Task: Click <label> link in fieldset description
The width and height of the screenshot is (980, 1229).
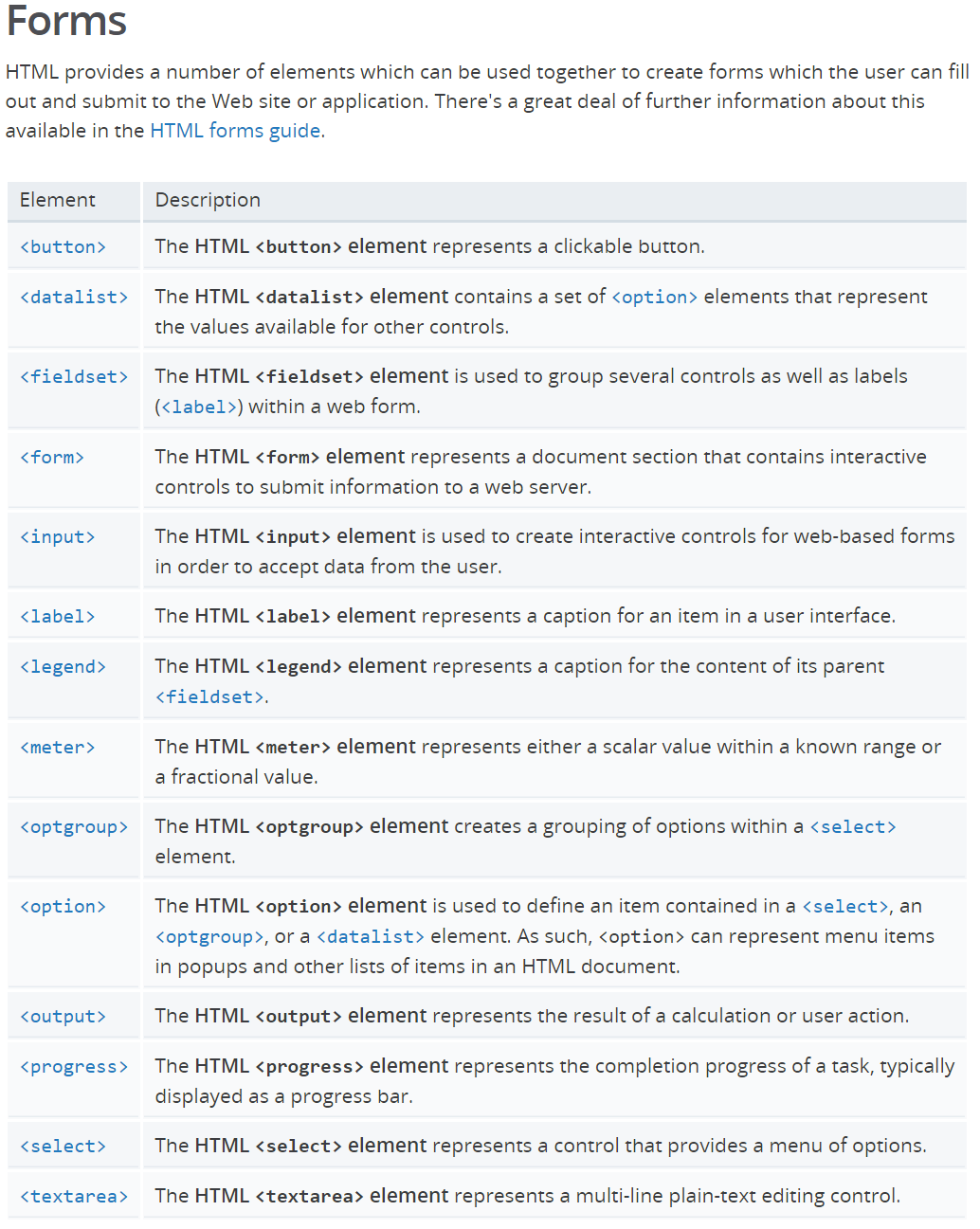Action: point(199,407)
